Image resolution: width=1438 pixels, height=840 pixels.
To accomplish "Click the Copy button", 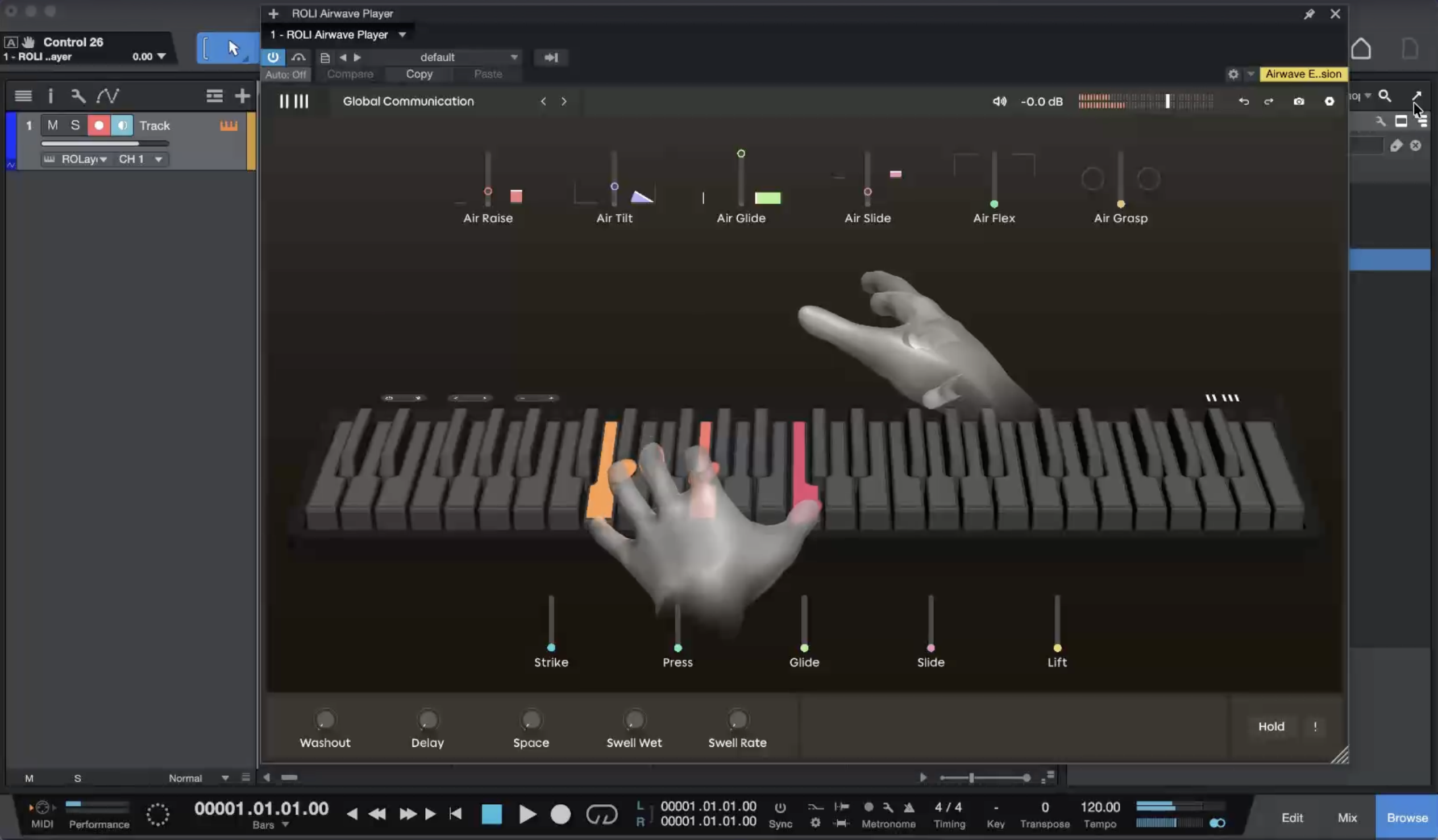I will point(419,74).
